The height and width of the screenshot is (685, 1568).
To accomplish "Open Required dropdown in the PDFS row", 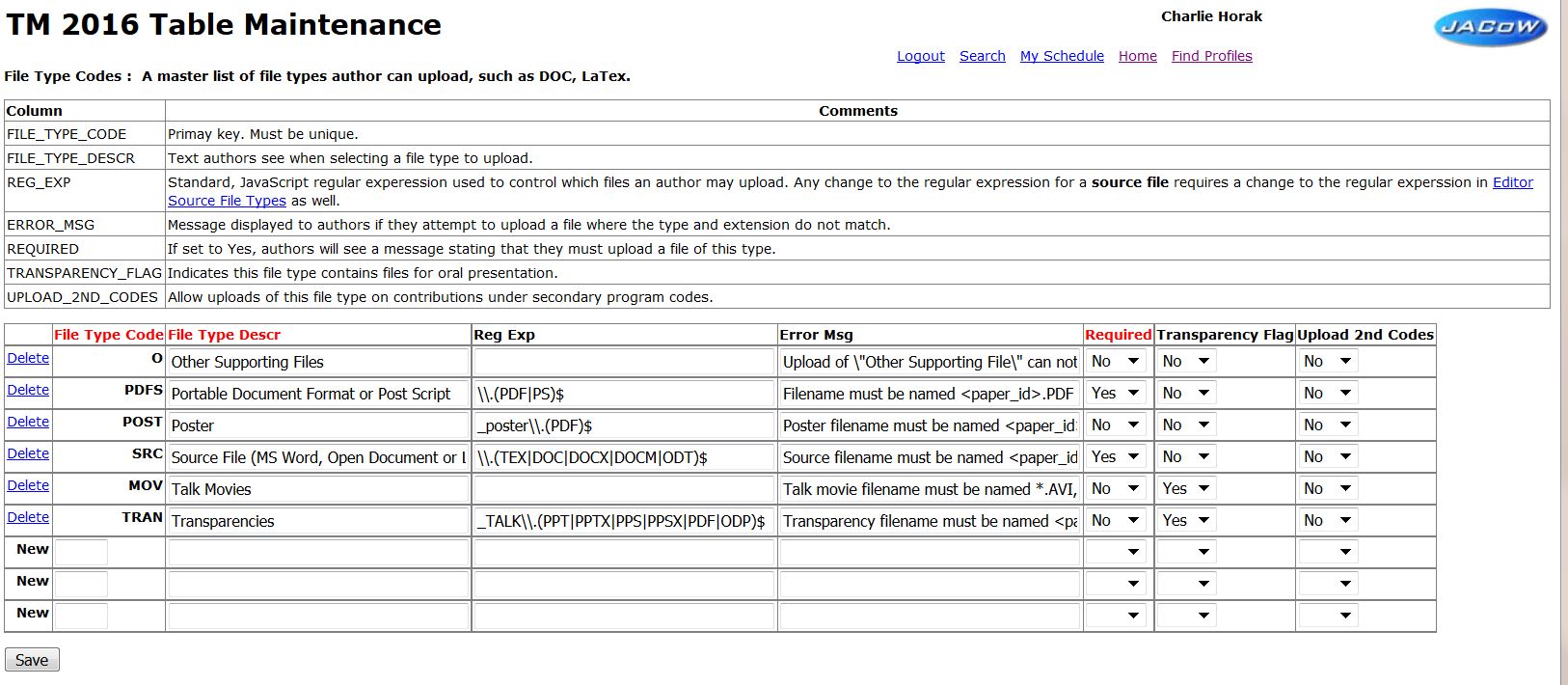I will point(1116,394).
